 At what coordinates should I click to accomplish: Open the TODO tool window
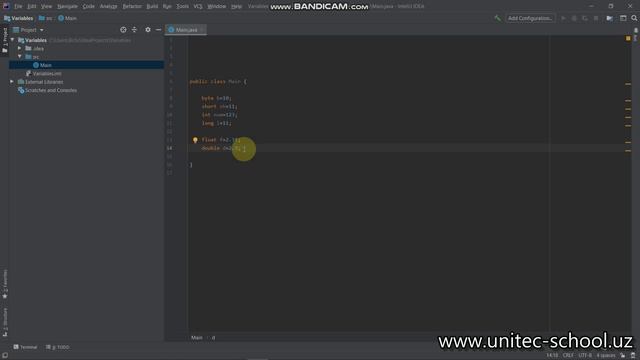[58, 347]
